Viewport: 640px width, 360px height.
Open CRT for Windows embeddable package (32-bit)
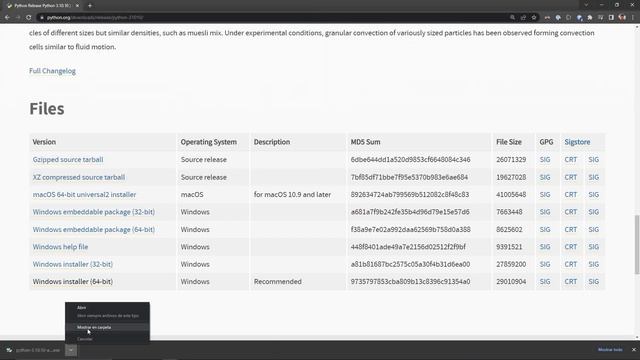(x=571, y=212)
